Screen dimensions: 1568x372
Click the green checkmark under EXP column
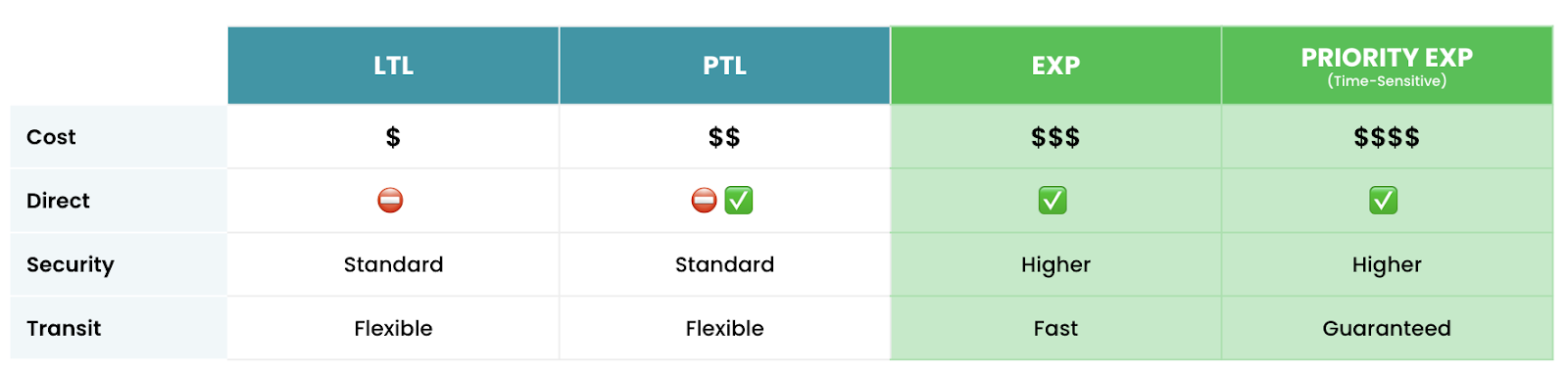(1053, 201)
